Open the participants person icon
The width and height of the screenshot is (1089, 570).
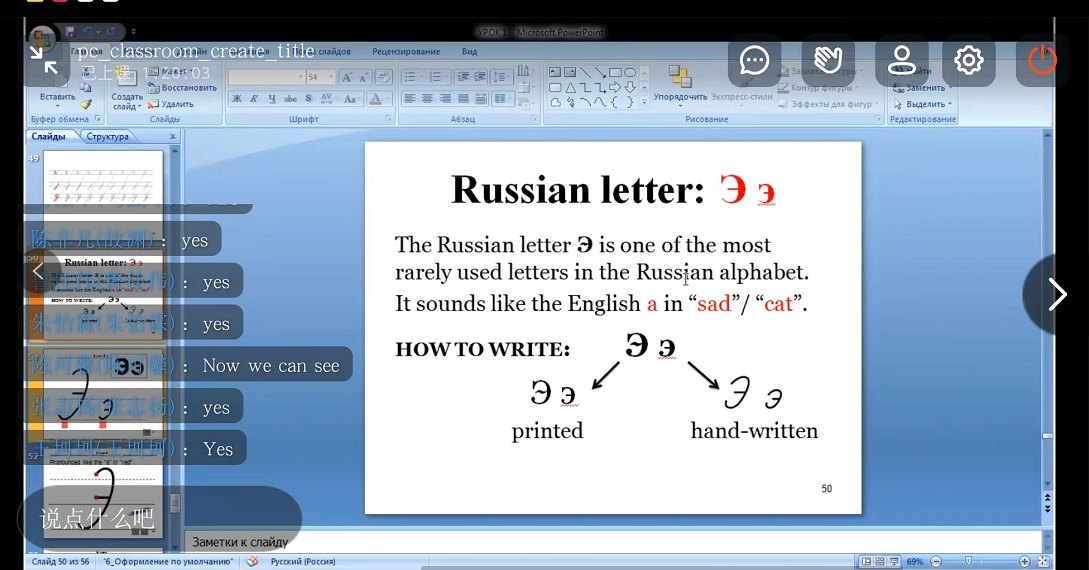[901, 60]
